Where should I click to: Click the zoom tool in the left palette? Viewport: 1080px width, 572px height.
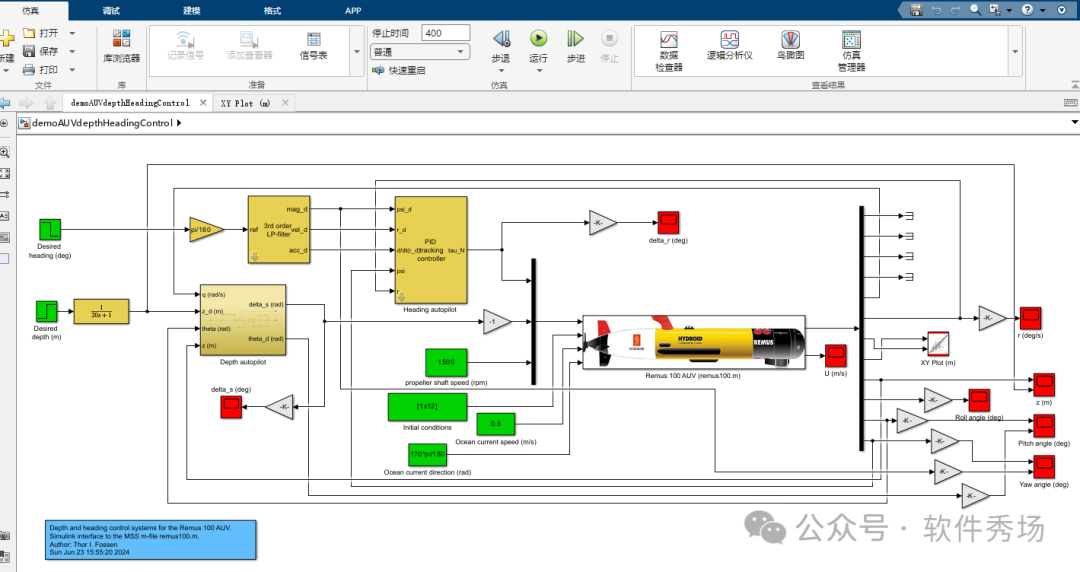pyautogui.click(x=5, y=152)
